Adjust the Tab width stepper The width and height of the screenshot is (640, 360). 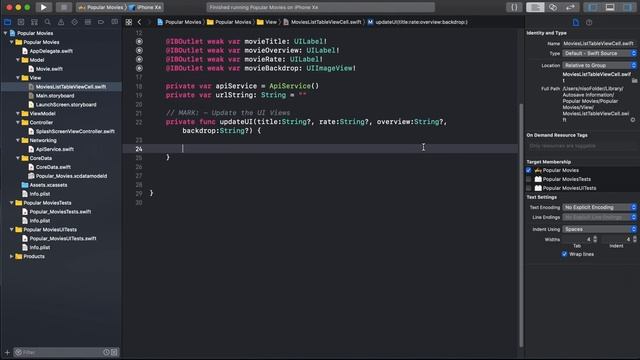coord(595,239)
